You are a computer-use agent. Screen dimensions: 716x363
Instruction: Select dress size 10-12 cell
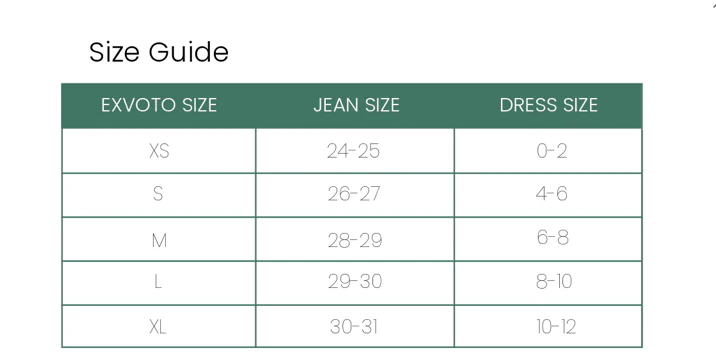[548, 326]
